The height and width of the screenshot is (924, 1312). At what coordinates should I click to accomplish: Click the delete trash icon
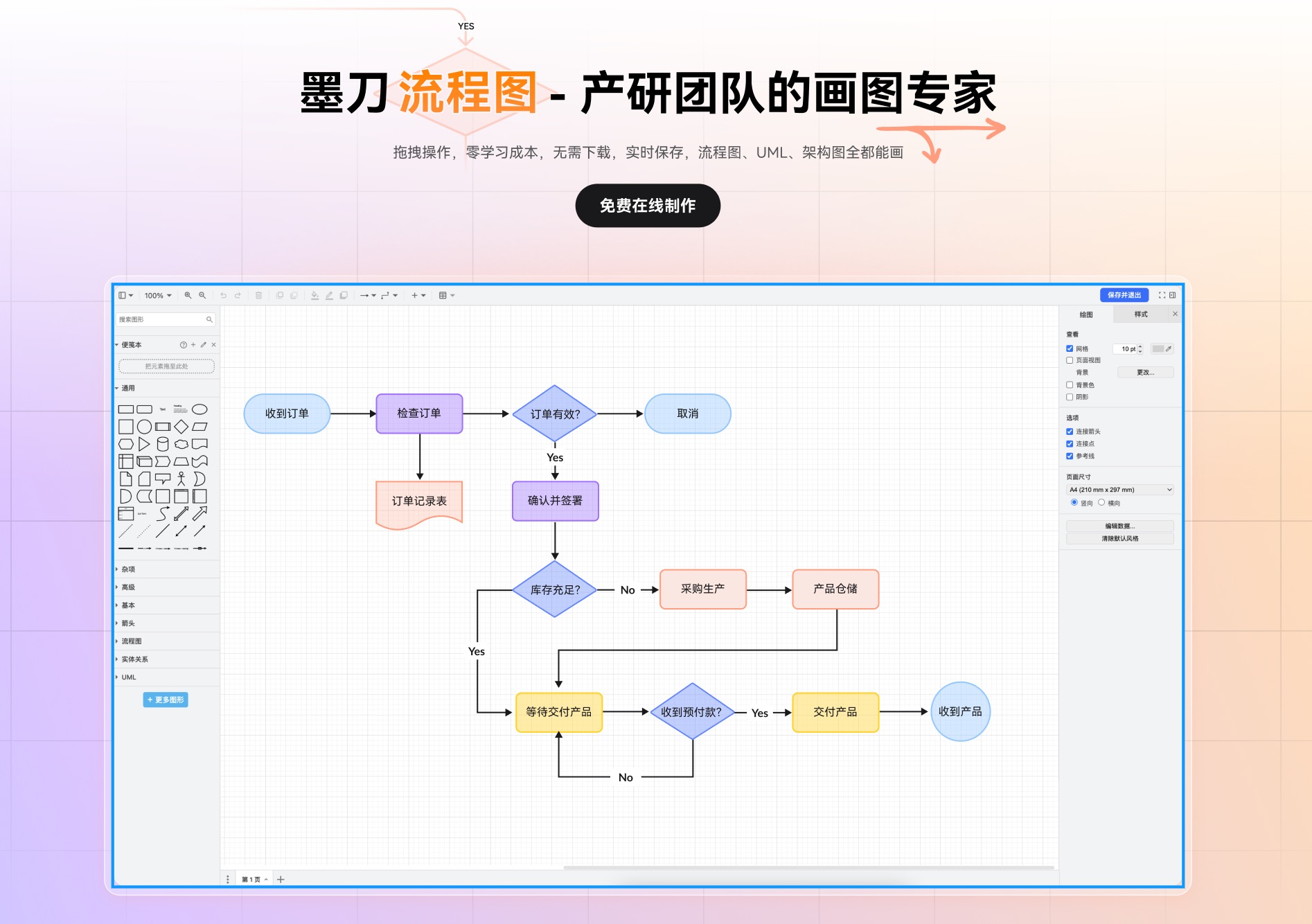click(x=258, y=295)
